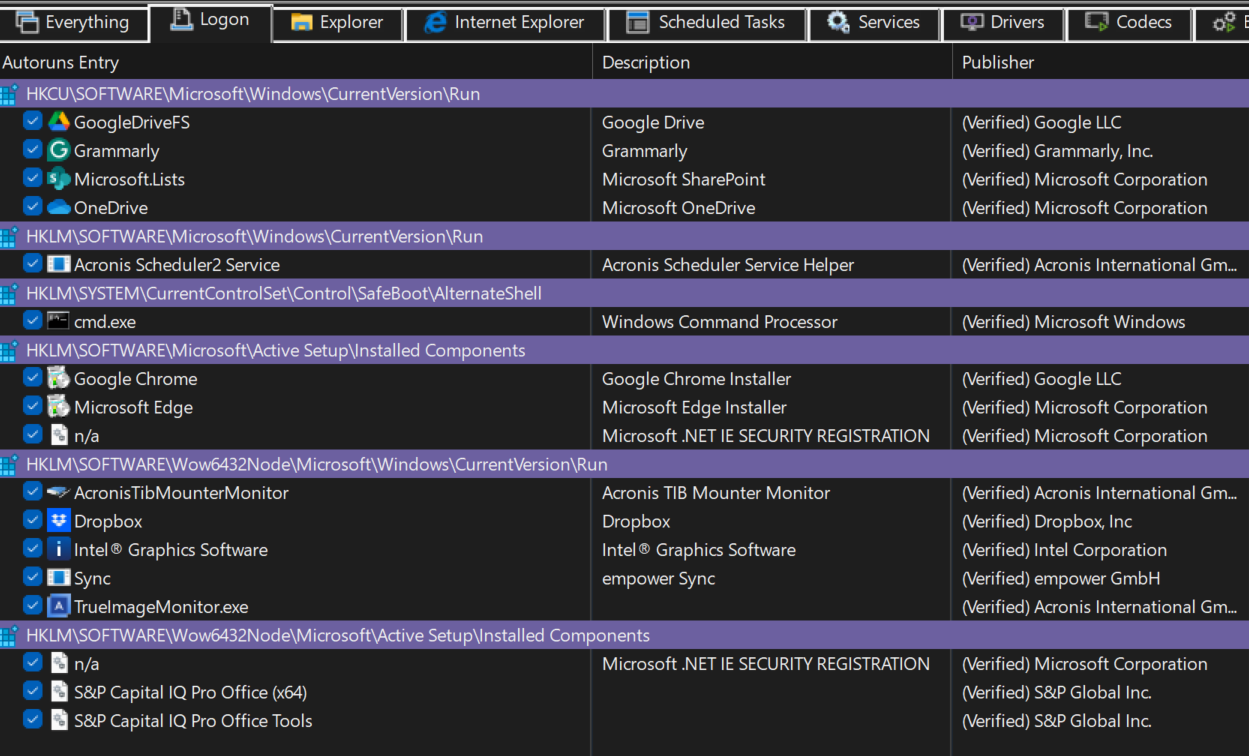Uncheck the Dropbox autorun entry
The height and width of the screenshot is (756, 1249).
(x=32, y=520)
